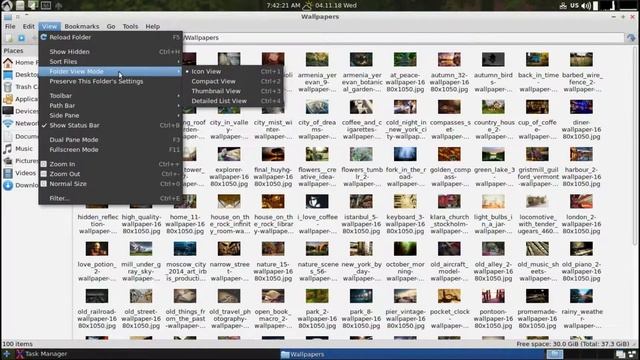Click the Music sidebar icon
This screenshot has height=360, width=640.
pyautogui.click(x=8, y=149)
